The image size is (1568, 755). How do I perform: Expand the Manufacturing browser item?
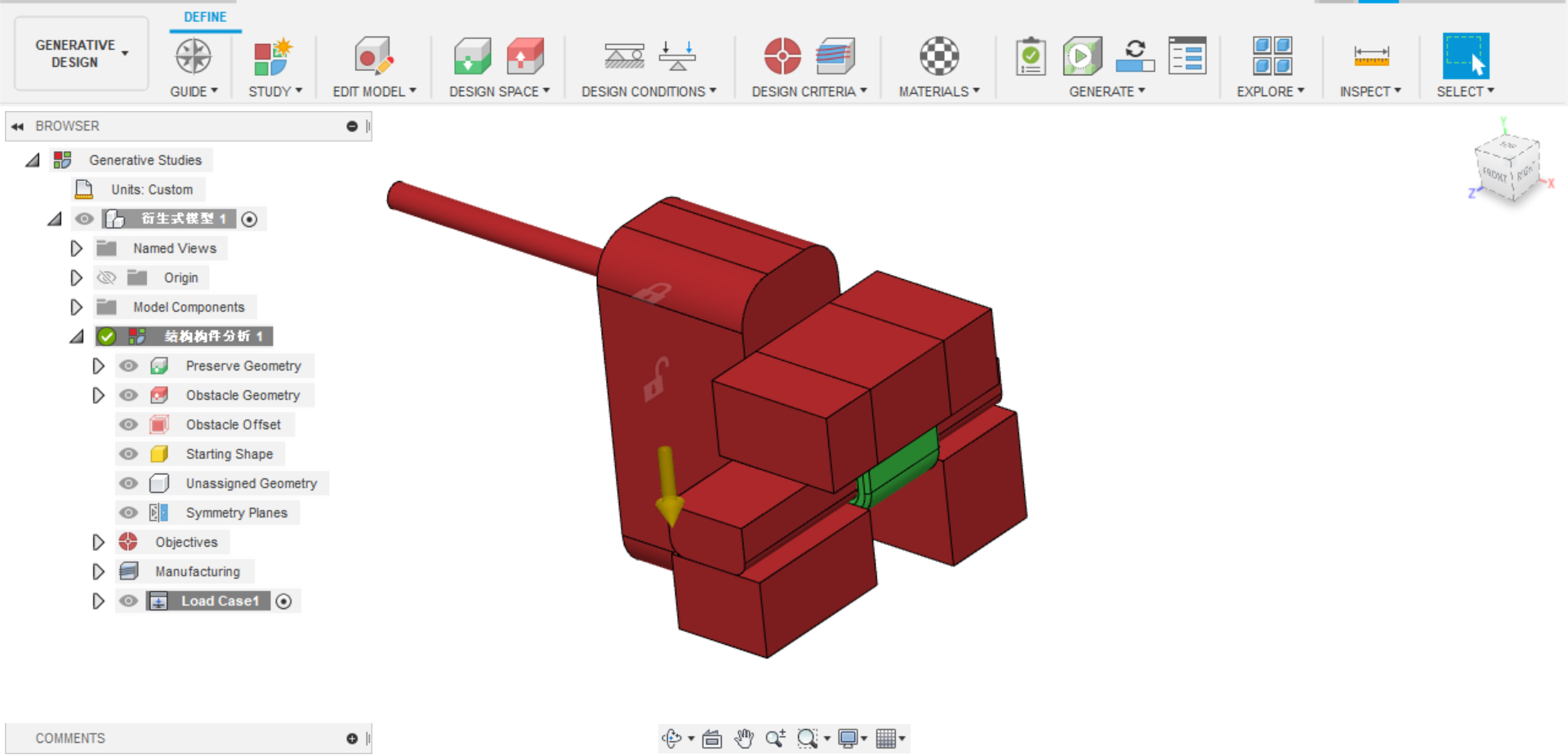tap(99, 571)
